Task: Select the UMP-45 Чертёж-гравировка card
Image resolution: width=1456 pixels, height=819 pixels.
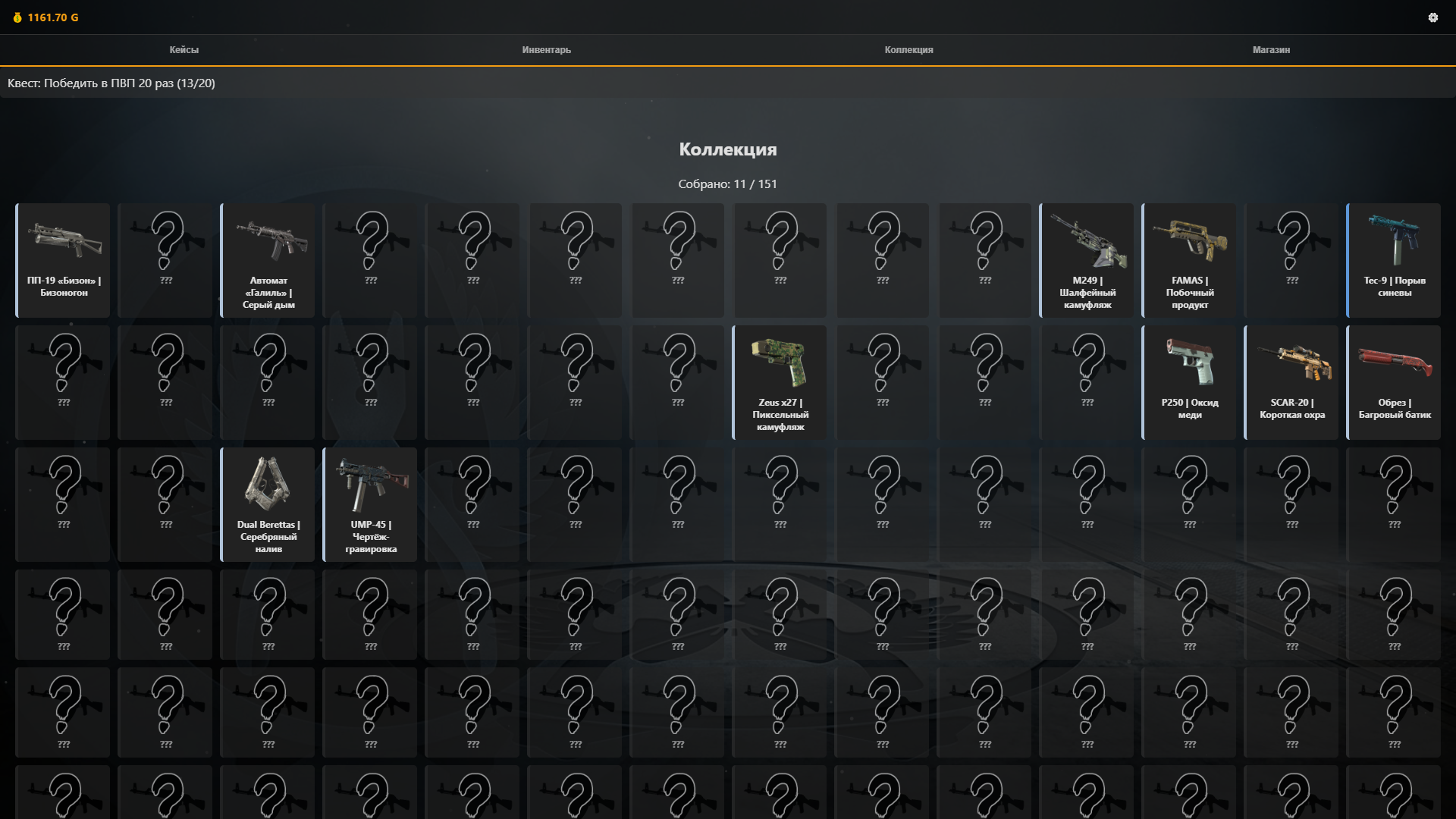Action: [x=370, y=504]
